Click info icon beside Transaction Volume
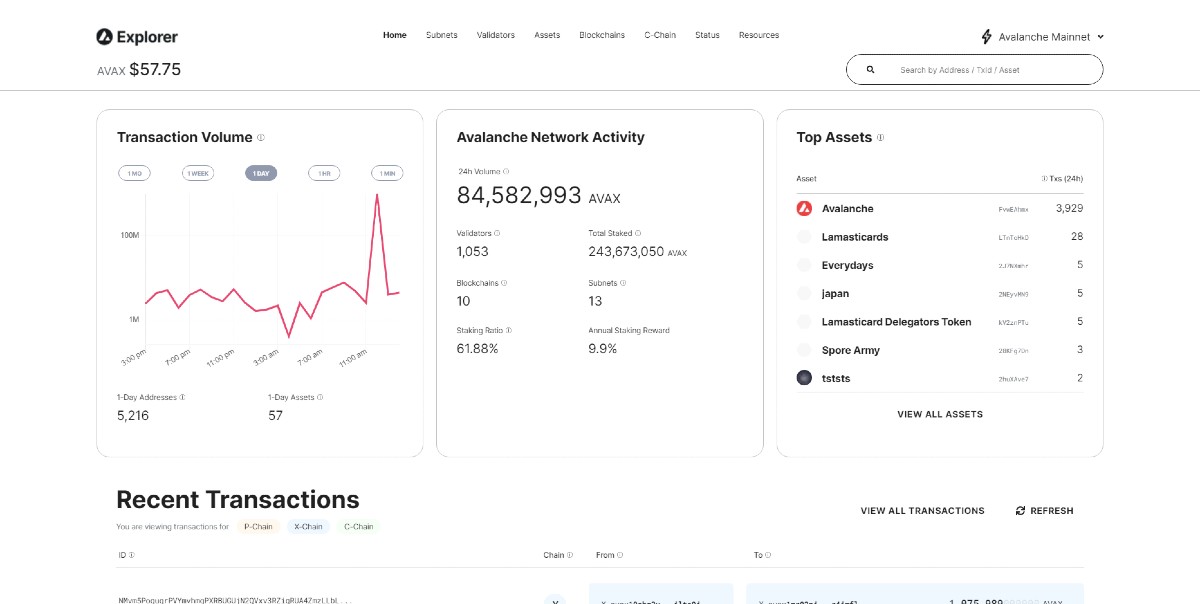Image resolution: width=1200 pixels, height=604 pixels. tap(261, 138)
